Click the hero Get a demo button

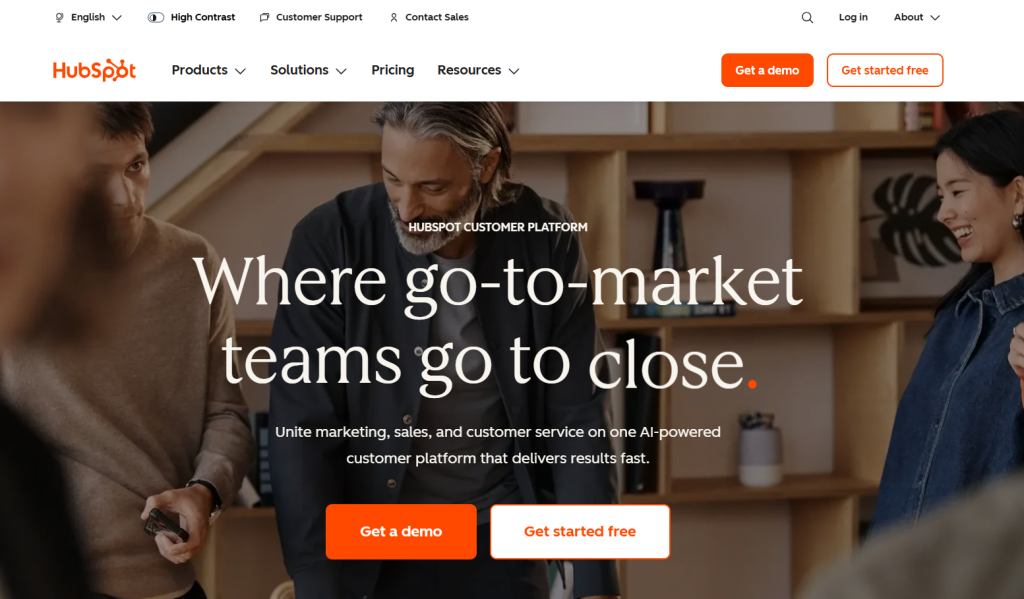401,532
